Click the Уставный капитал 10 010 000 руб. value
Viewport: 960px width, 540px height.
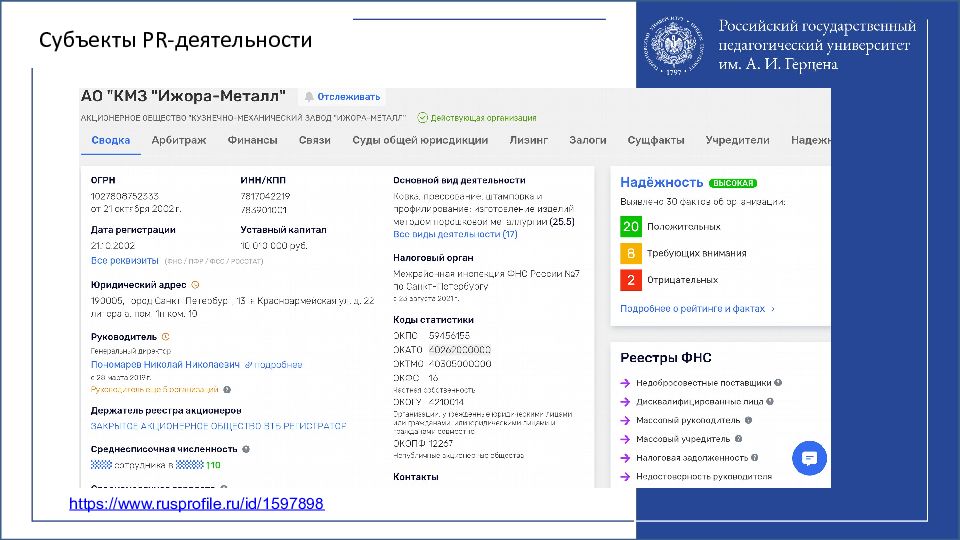tap(274, 246)
